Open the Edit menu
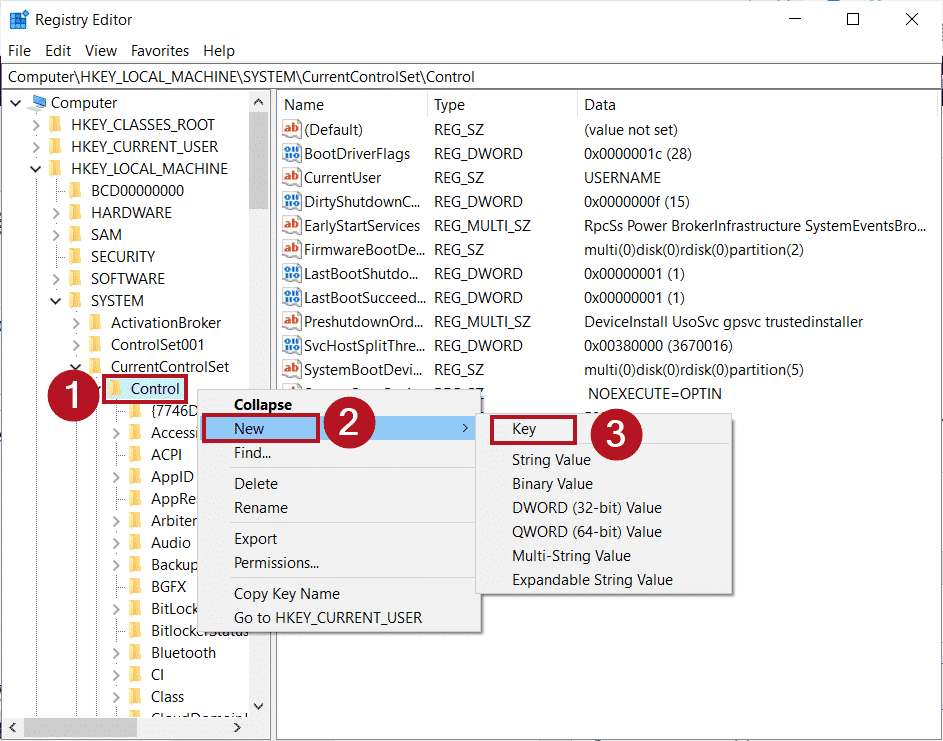The height and width of the screenshot is (741, 943). tap(58, 51)
